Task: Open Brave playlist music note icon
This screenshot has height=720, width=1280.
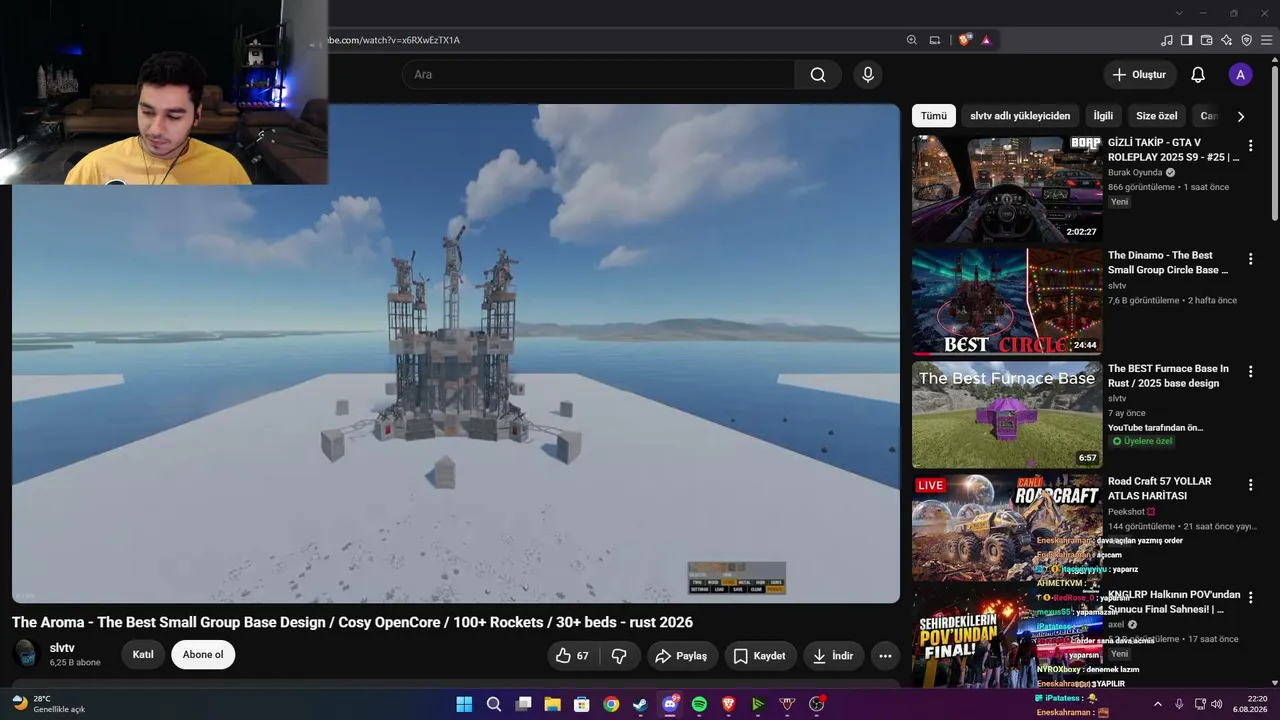Action: 1167,40
